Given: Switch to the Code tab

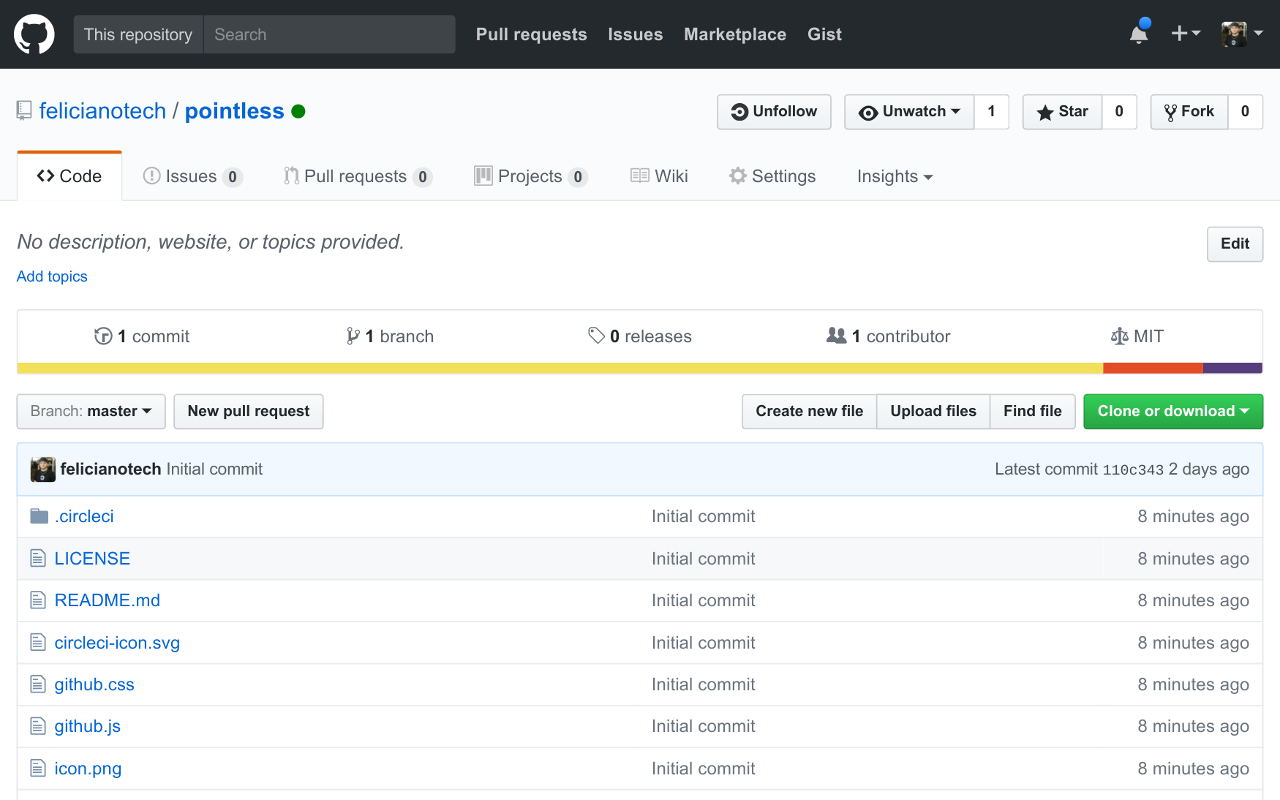Looking at the screenshot, I should pos(70,176).
